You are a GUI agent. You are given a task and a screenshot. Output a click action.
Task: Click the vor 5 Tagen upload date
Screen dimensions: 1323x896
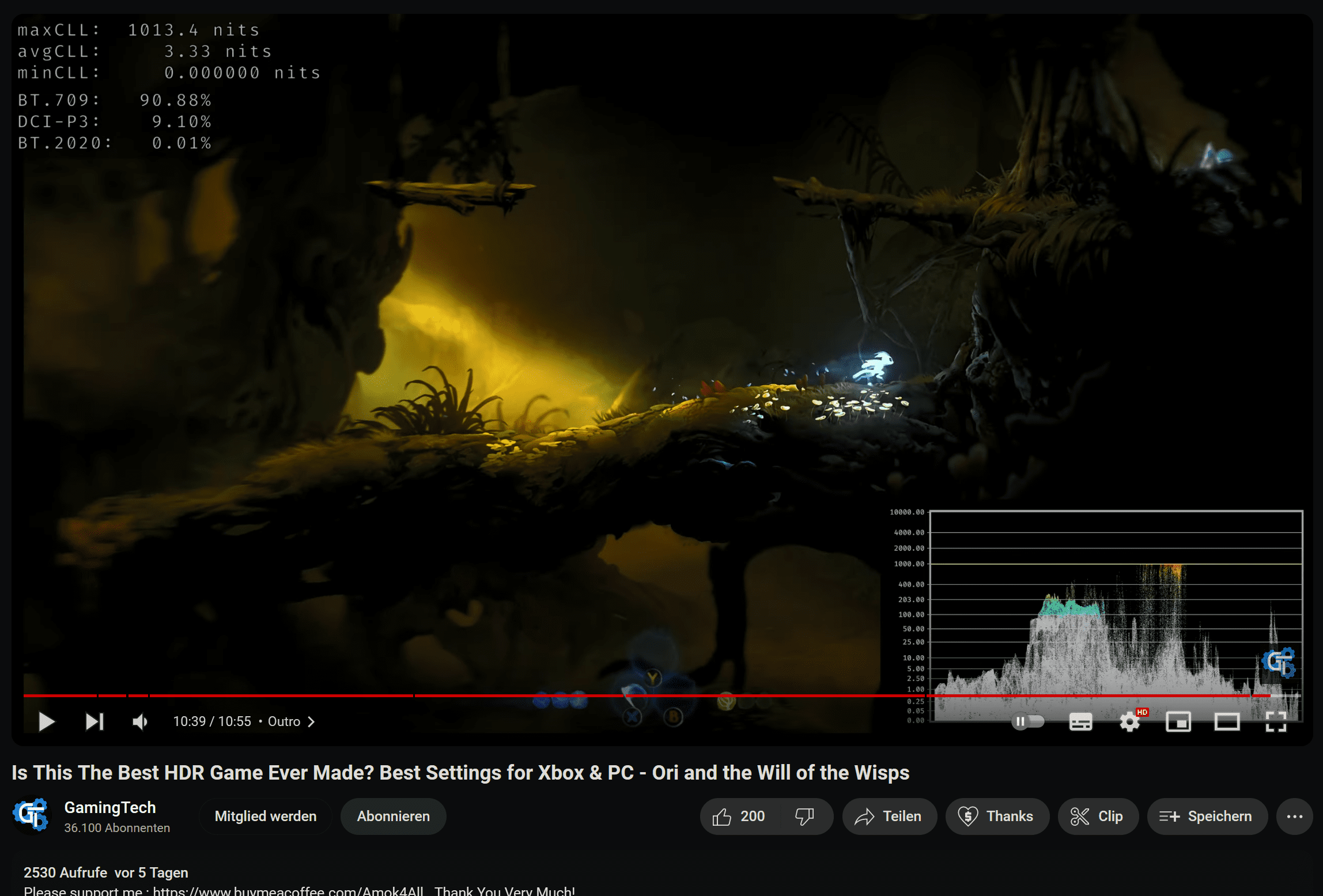pyautogui.click(x=152, y=872)
